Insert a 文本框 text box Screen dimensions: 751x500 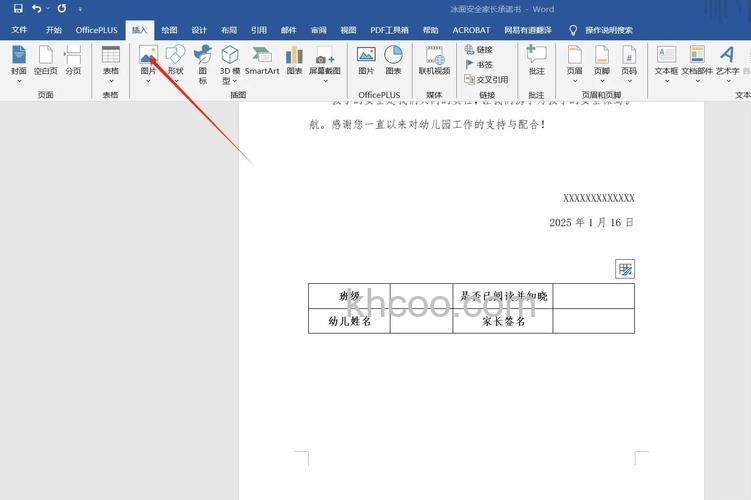pos(666,64)
